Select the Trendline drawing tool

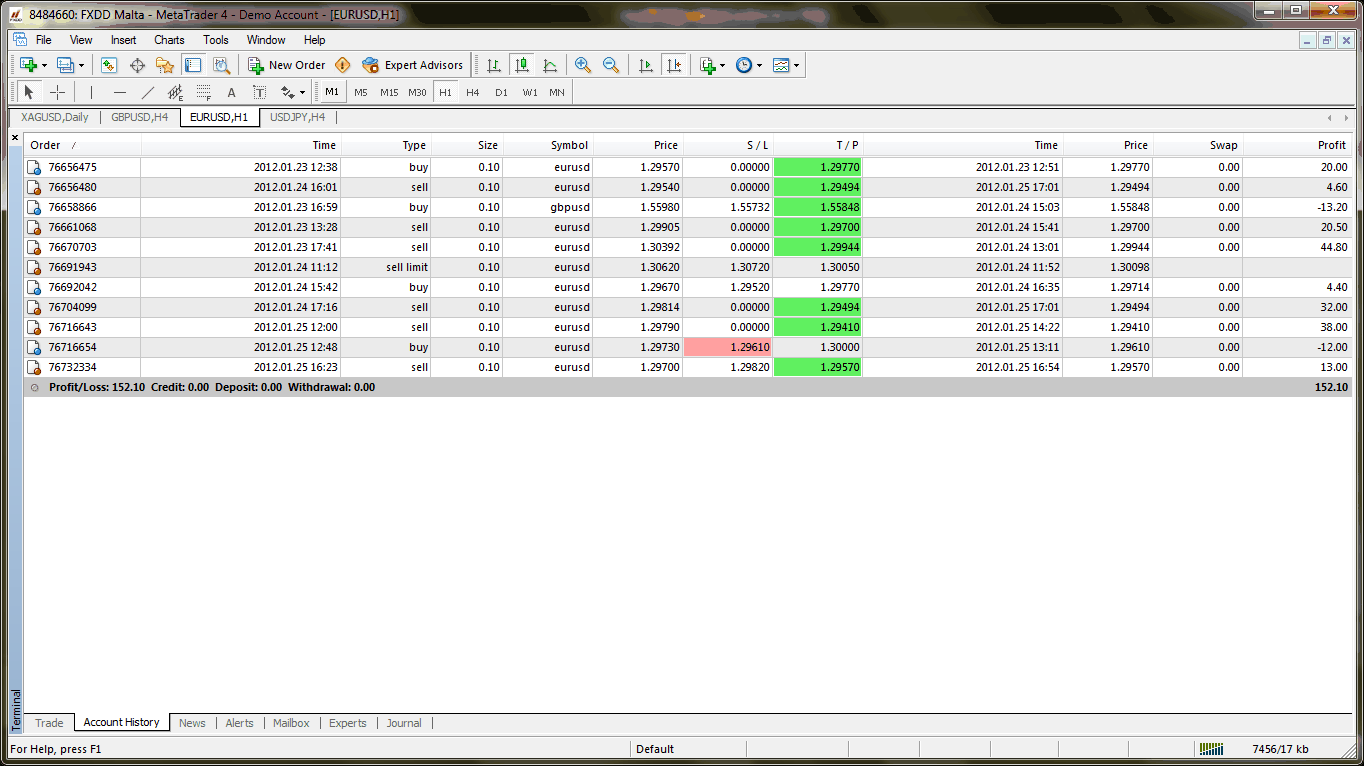pos(148,92)
